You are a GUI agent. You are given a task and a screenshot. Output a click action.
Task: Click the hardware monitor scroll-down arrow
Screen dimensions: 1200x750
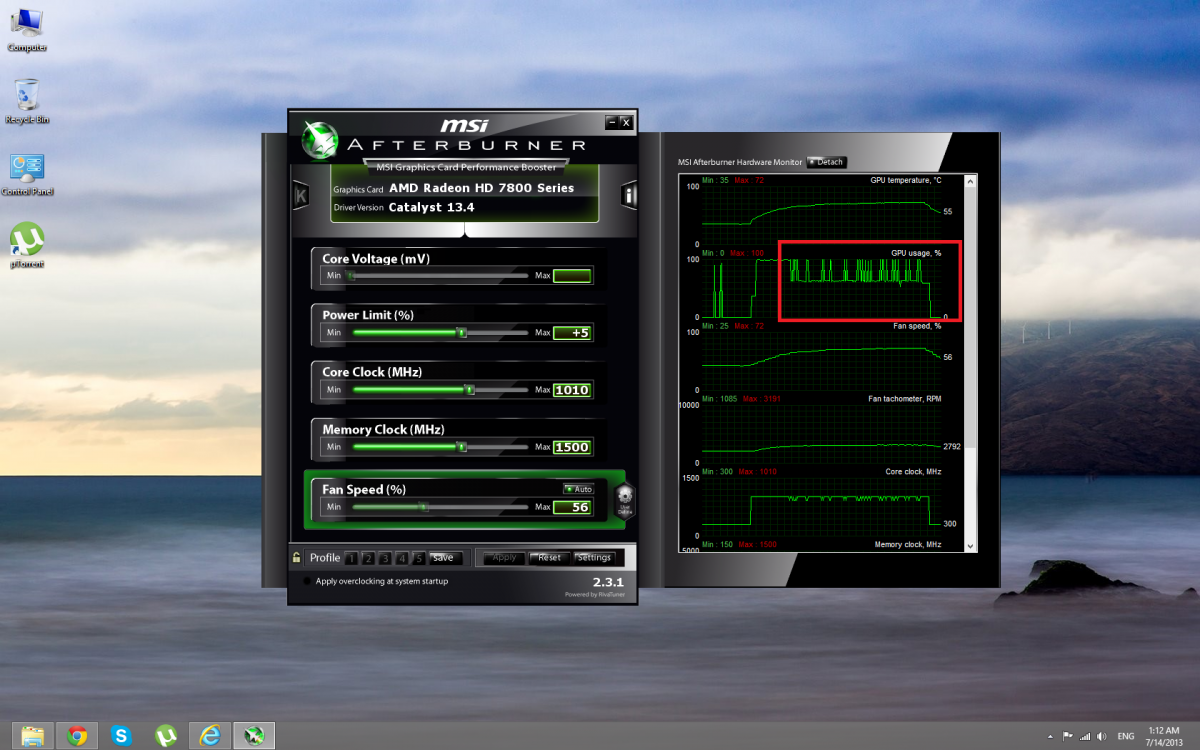[969, 544]
